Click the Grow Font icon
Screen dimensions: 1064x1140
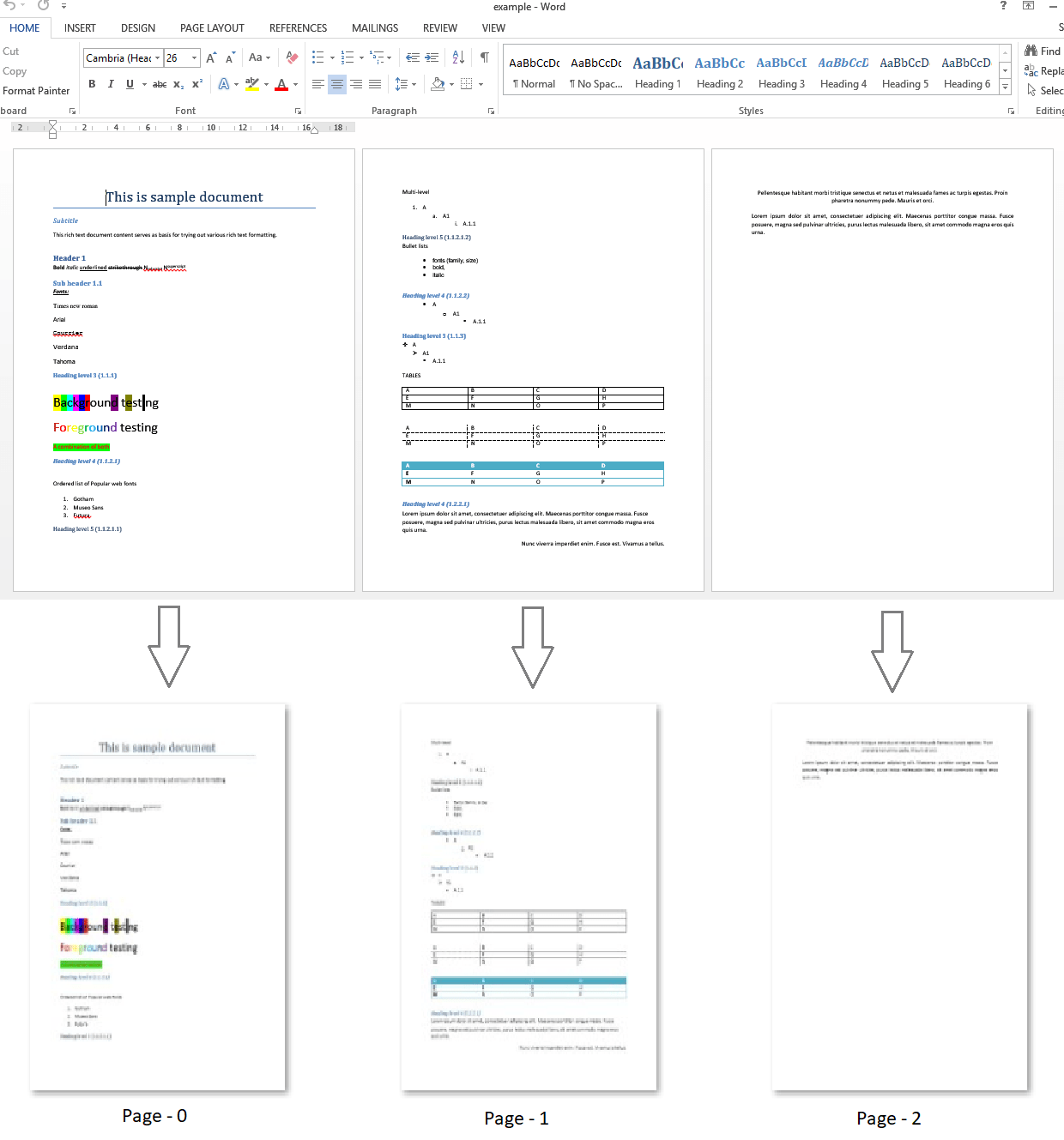[211, 57]
